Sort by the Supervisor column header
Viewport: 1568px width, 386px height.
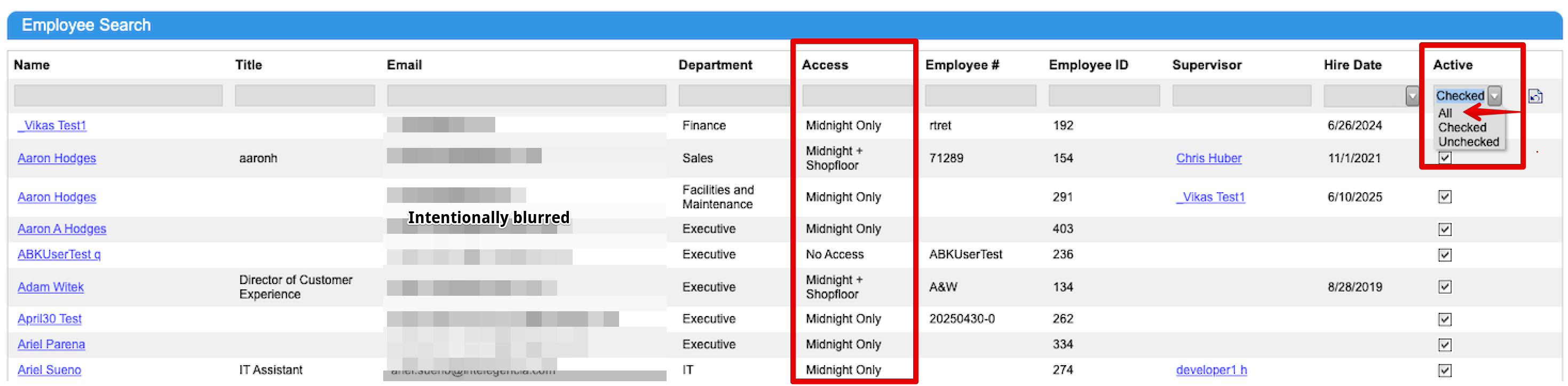(1207, 65)
